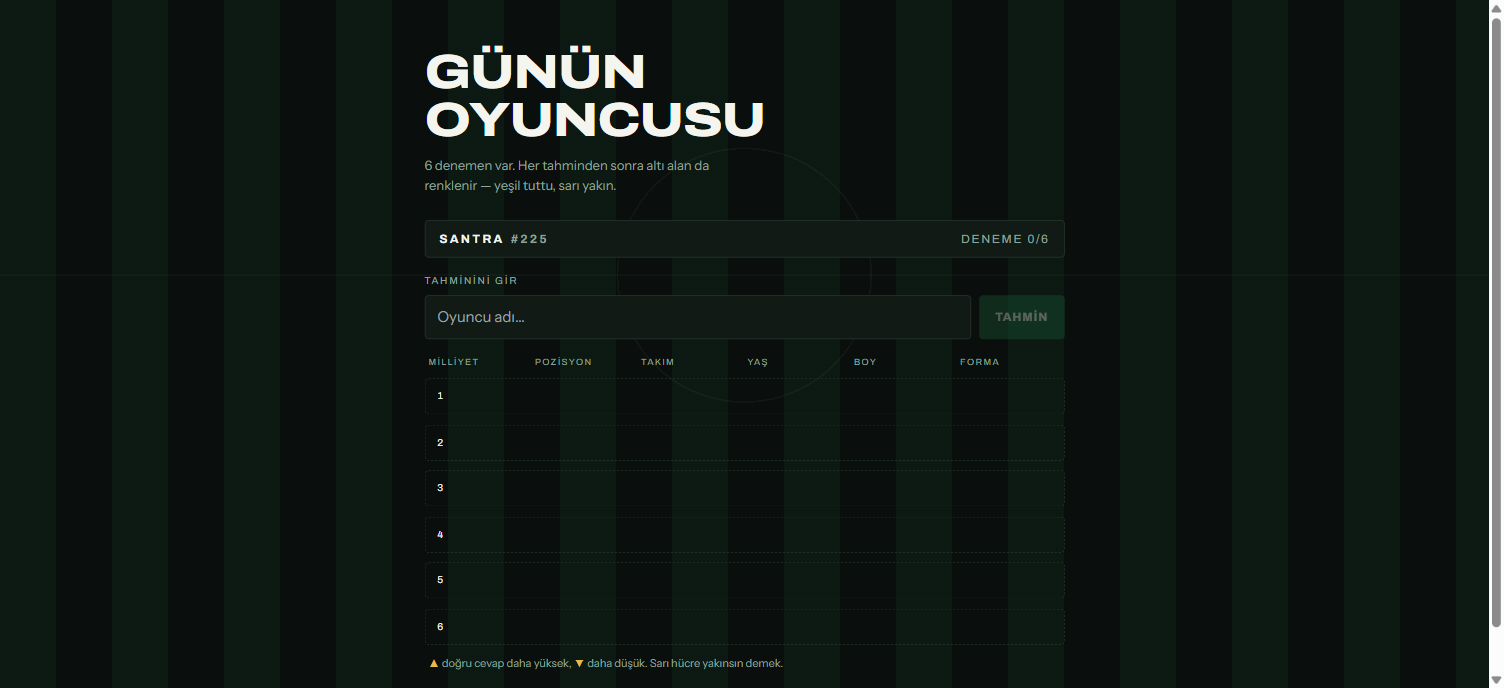Focus the Oyuncu adı input field

[x=697, y=317]
